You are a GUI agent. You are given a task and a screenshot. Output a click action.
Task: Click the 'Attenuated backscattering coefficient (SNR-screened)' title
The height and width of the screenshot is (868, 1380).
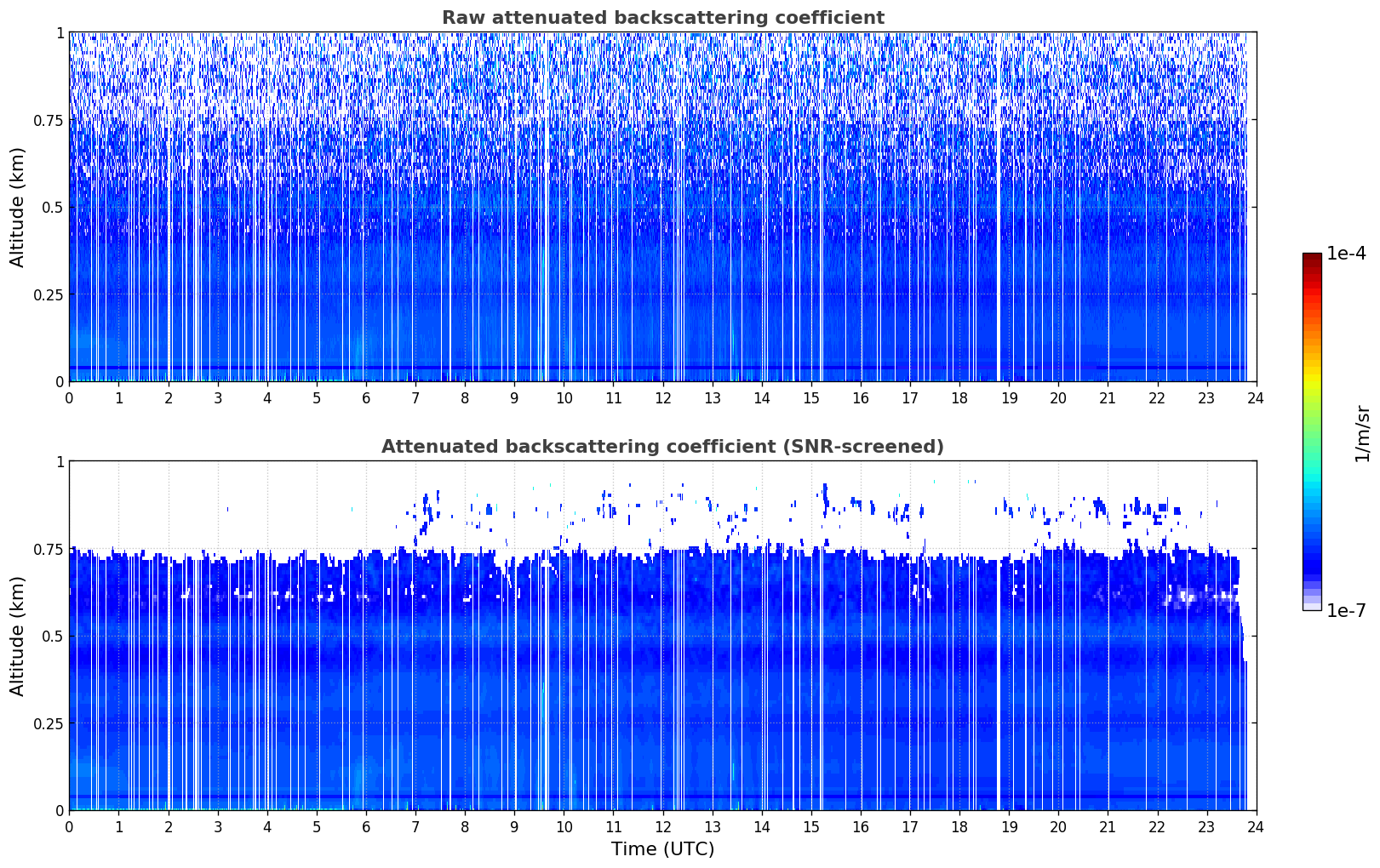662,447
